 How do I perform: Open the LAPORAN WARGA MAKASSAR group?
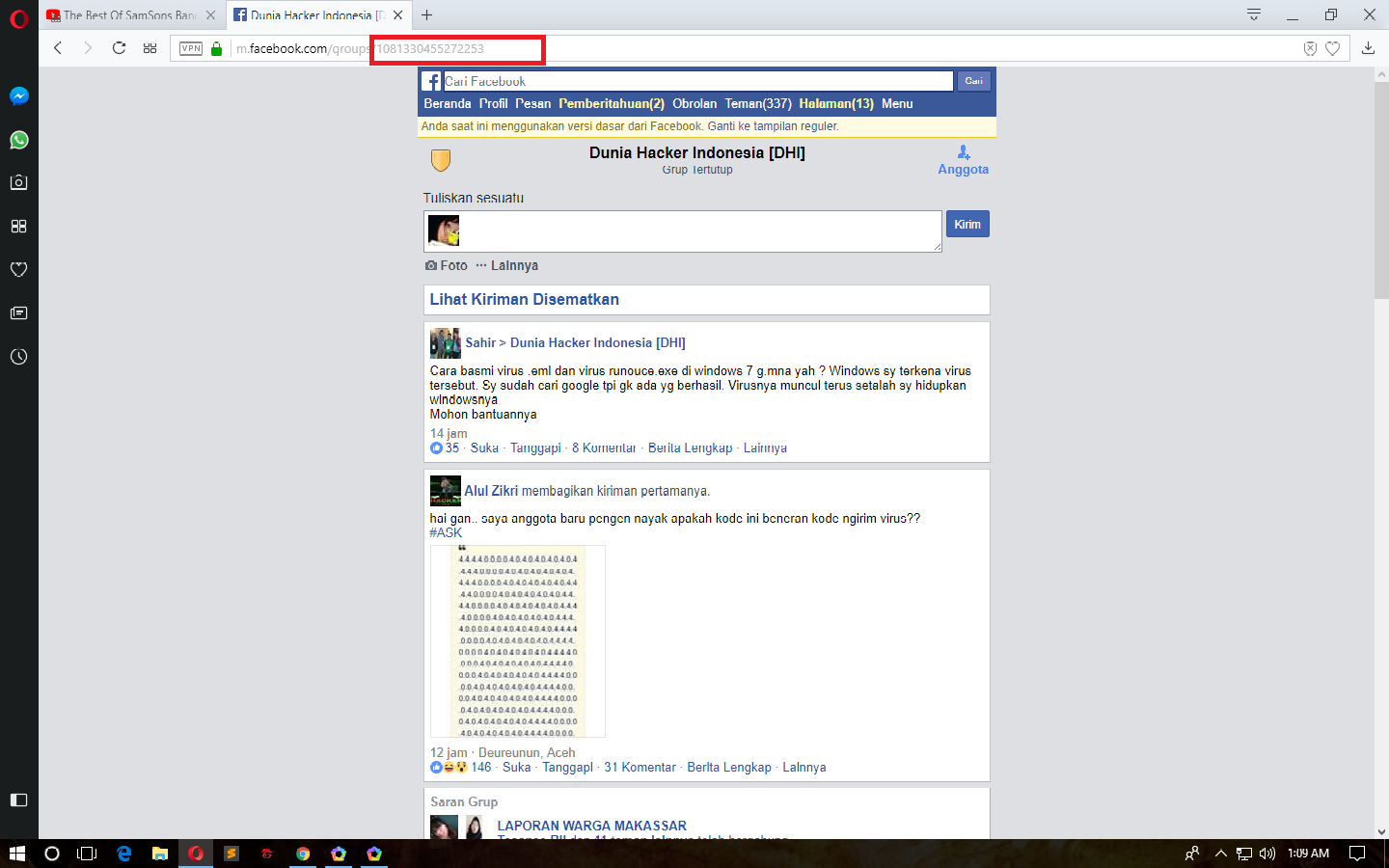[592, 827]
